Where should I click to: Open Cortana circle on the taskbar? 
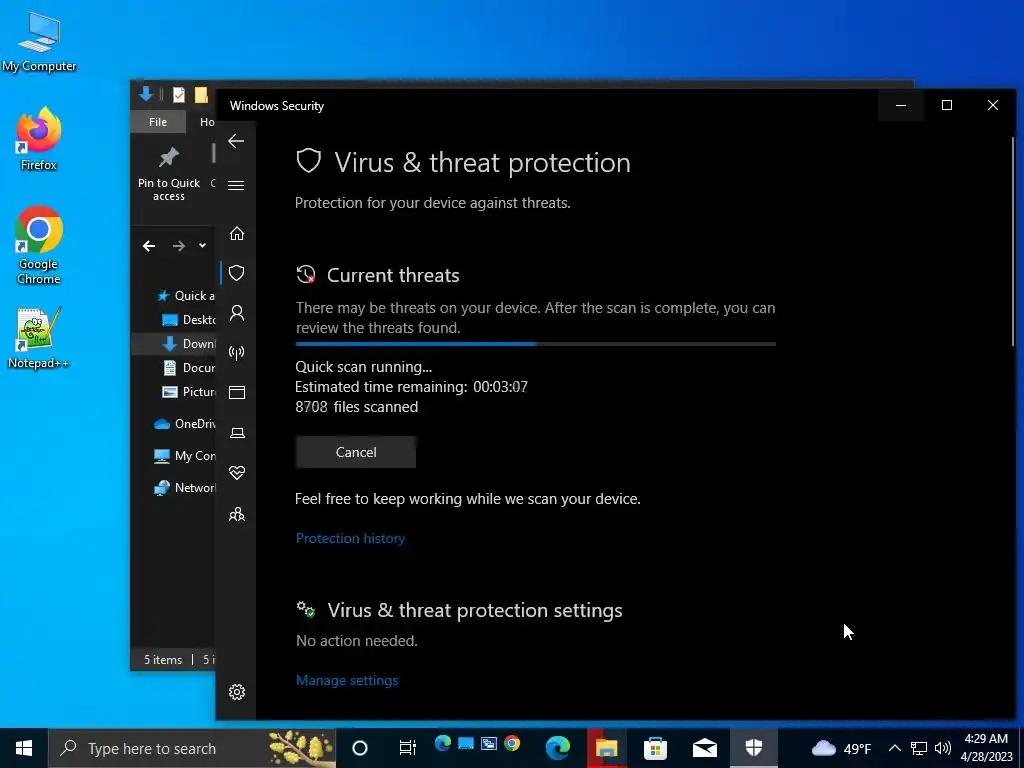tap(360, 748)
